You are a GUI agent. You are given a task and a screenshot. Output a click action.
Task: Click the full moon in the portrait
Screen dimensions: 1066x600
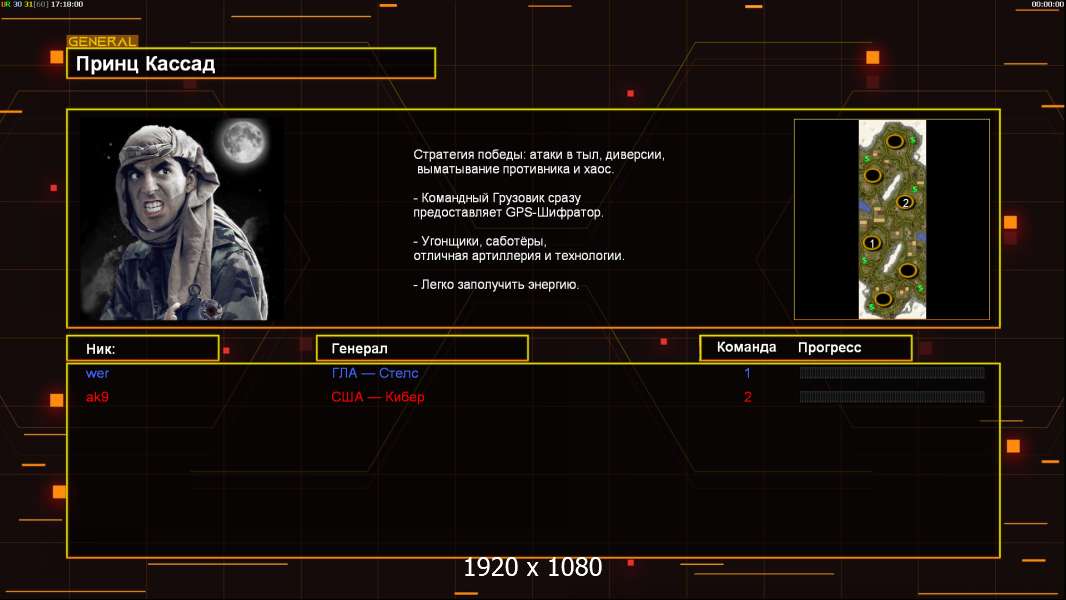pyautogui.click(x=243, y=141)
